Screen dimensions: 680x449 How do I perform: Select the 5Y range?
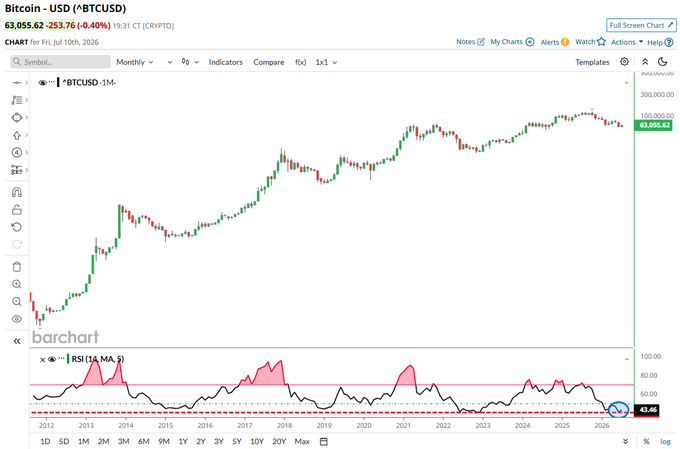(237, 441)
